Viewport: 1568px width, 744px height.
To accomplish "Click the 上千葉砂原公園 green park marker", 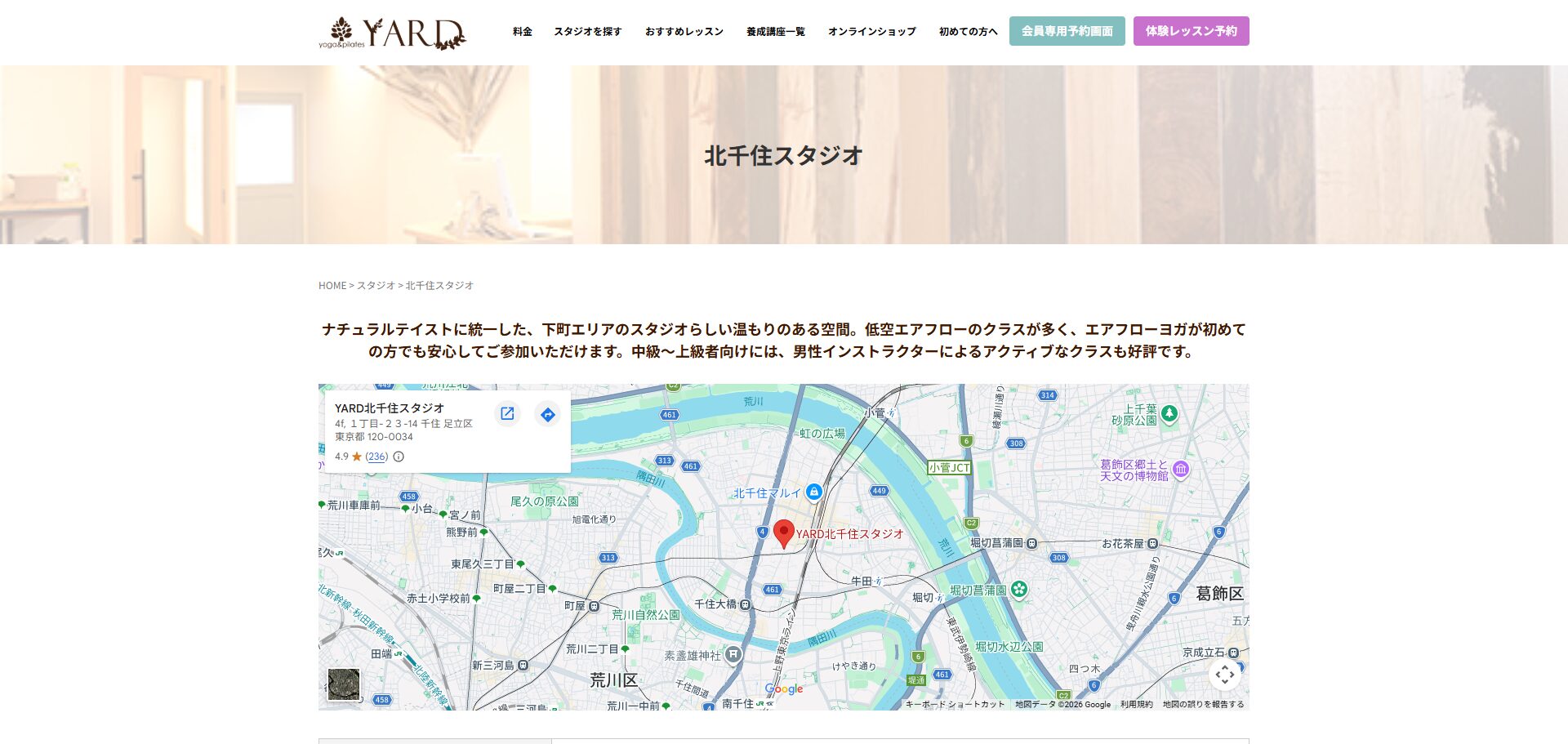I will click(x=1169, y=414).
